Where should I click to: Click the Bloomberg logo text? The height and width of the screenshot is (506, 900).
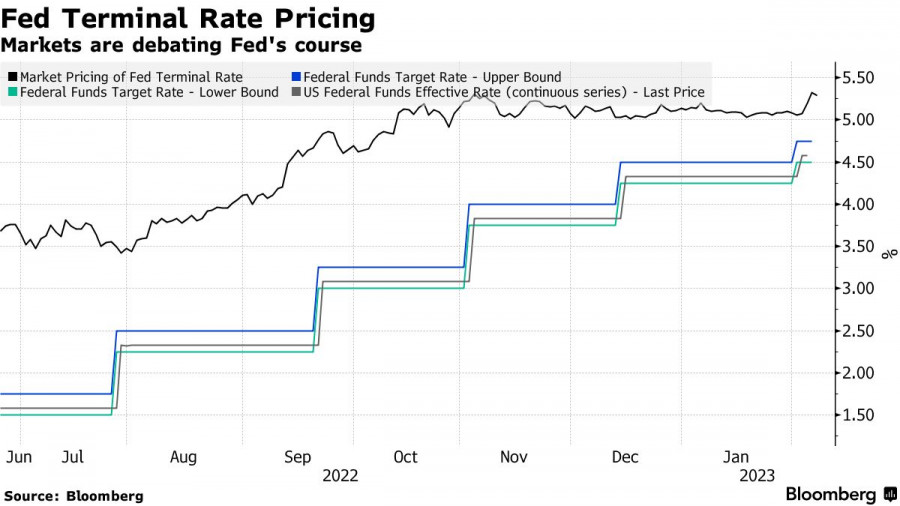832,494
